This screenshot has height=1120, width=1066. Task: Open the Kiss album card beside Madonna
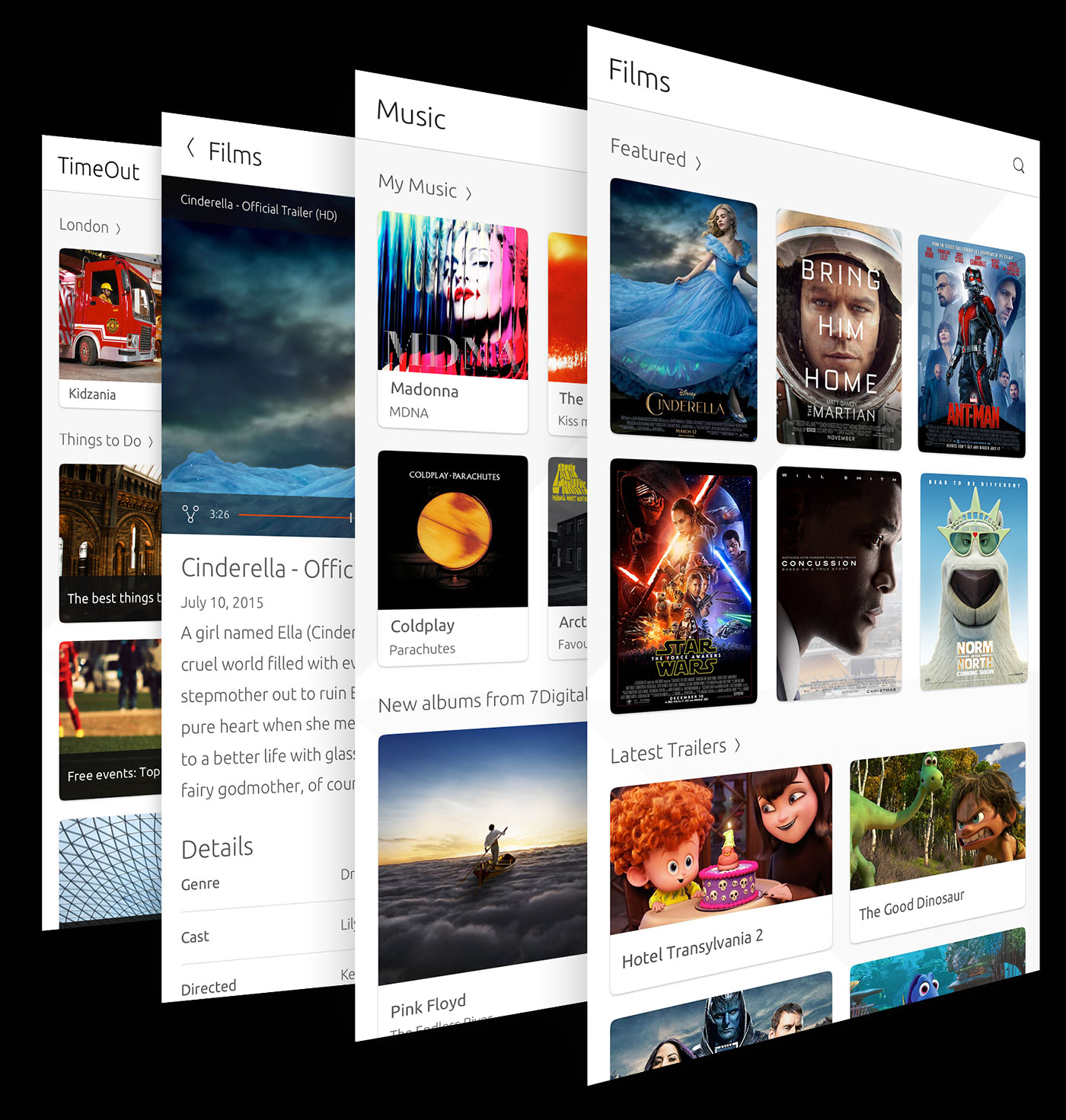point(567,334)
